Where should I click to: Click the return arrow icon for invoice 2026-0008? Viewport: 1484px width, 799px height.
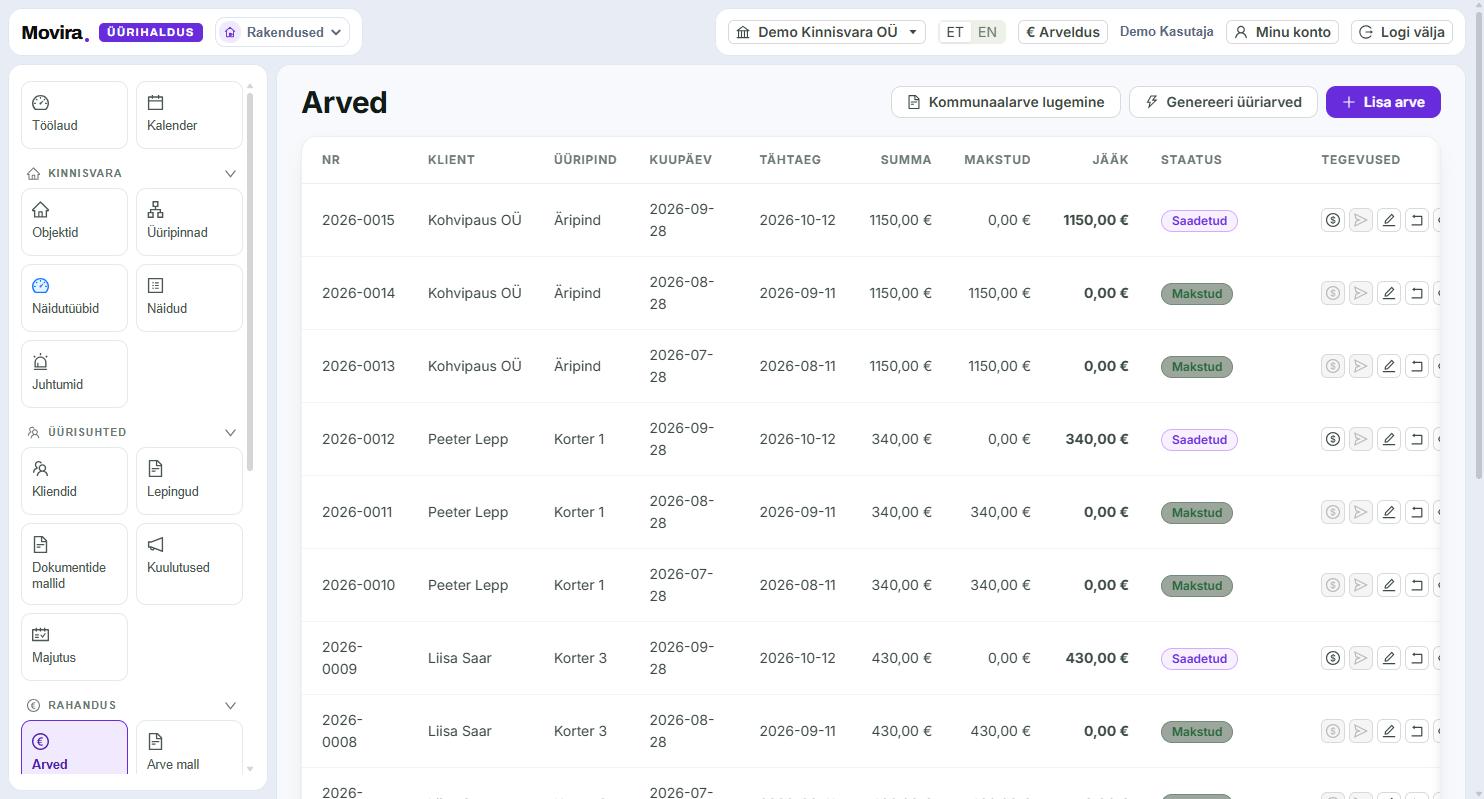1416,731
